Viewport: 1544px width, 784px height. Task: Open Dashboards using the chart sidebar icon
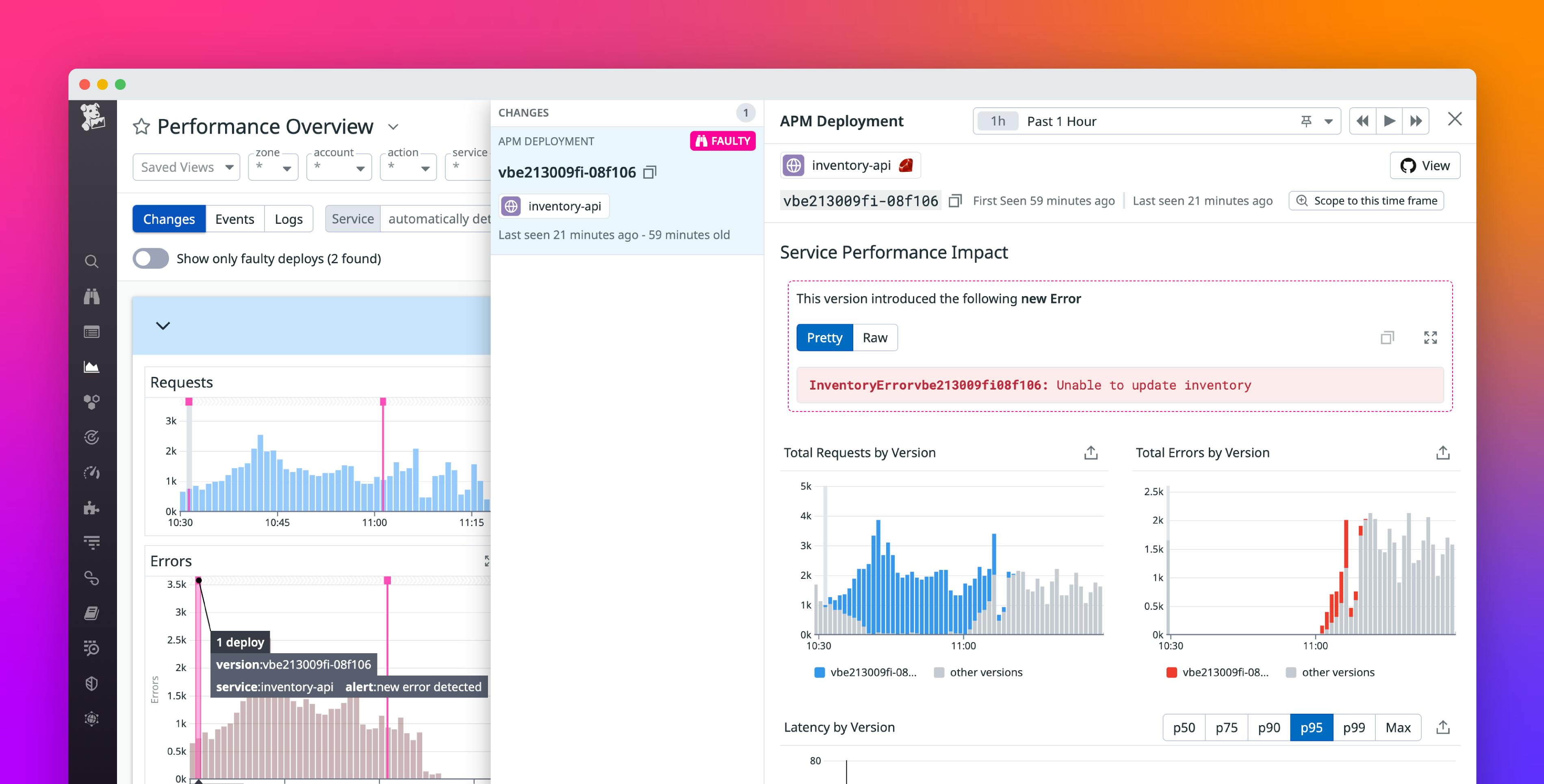click(x=91, y=367)
